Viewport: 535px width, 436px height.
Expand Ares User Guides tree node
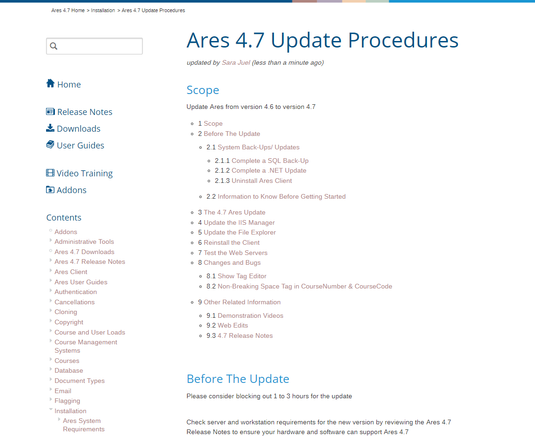click(50, 281)
